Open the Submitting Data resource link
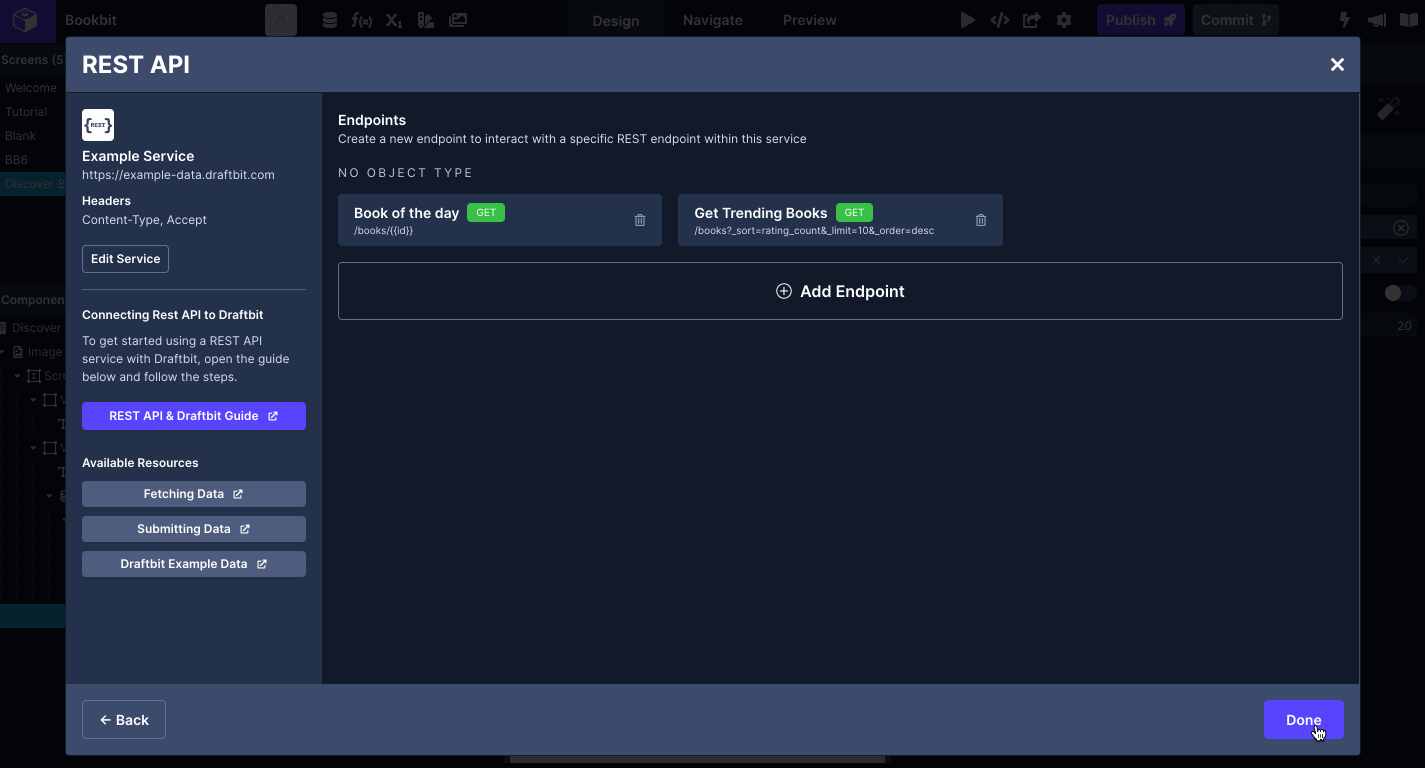Viewport: 1425px width, 768px height. click(194, 529)
